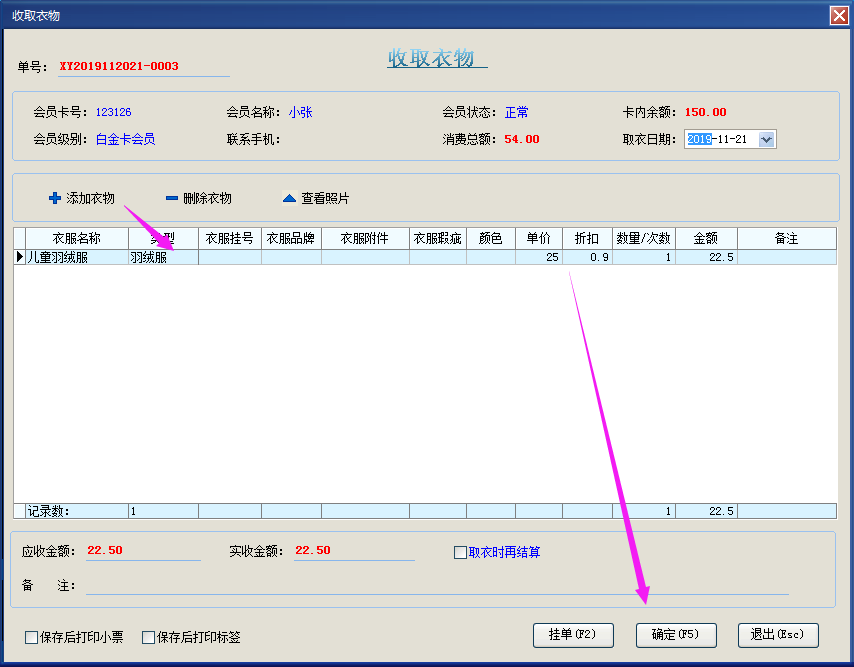This screenshot has height=667, width=854.
Task: Click the 衣服瑕疵 column header
Action: point(438,238)
